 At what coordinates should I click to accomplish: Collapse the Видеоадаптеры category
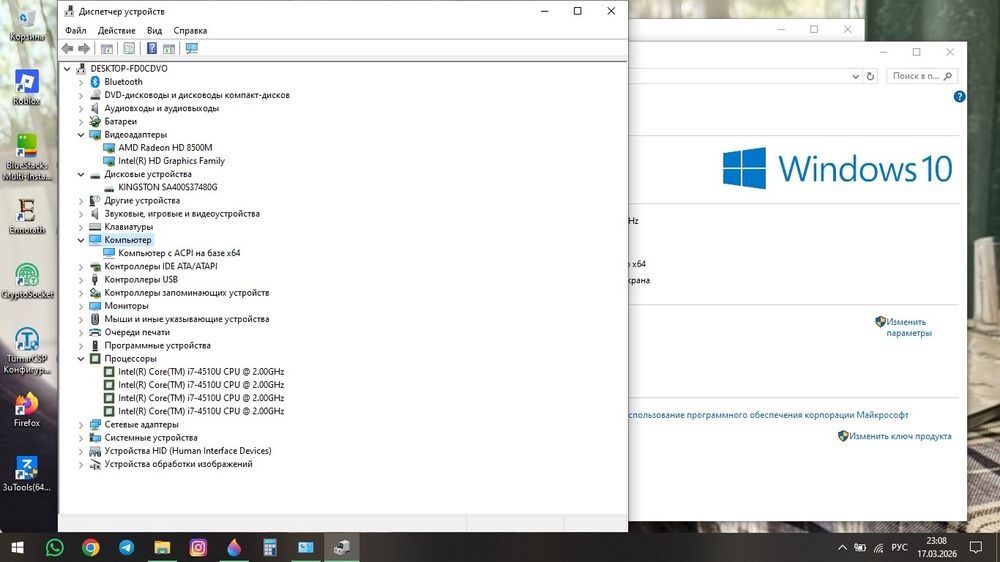(x=81, y=135)
